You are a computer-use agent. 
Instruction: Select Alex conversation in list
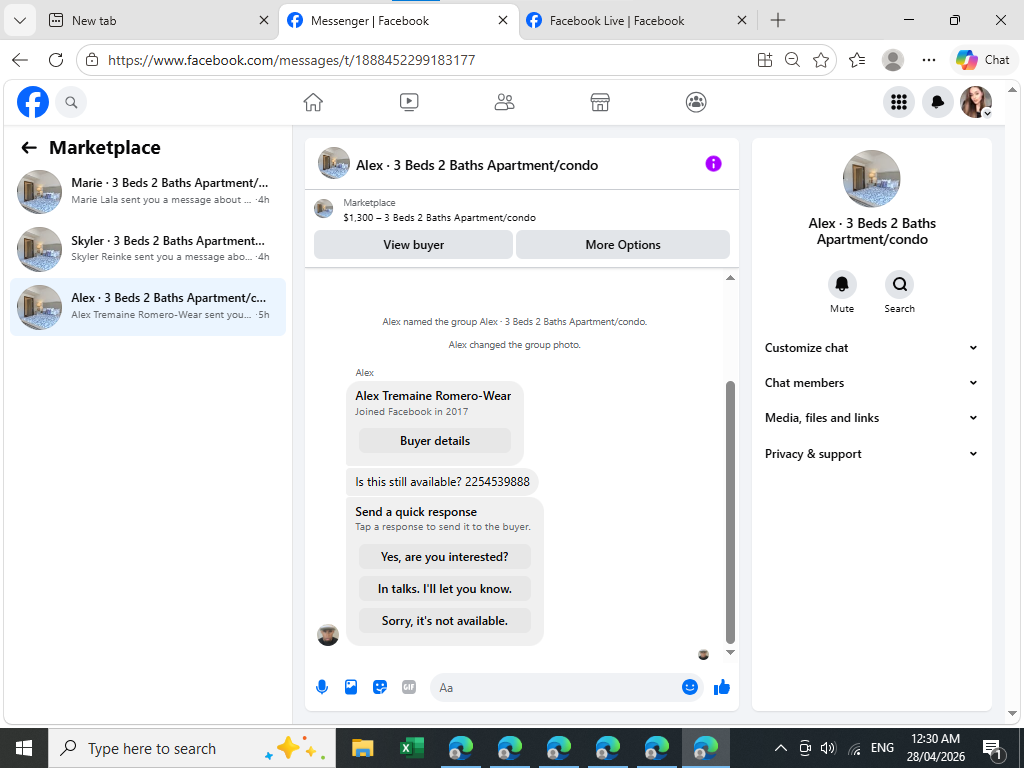148,306
